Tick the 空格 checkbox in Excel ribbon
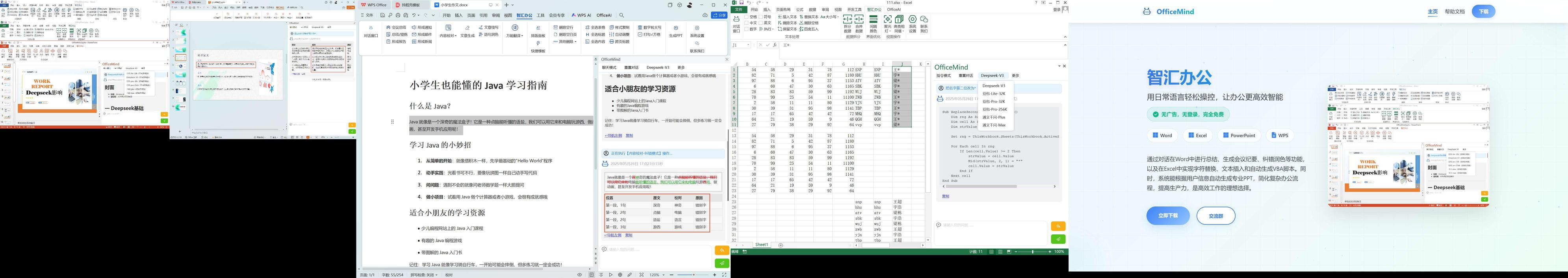 point(746,17)
